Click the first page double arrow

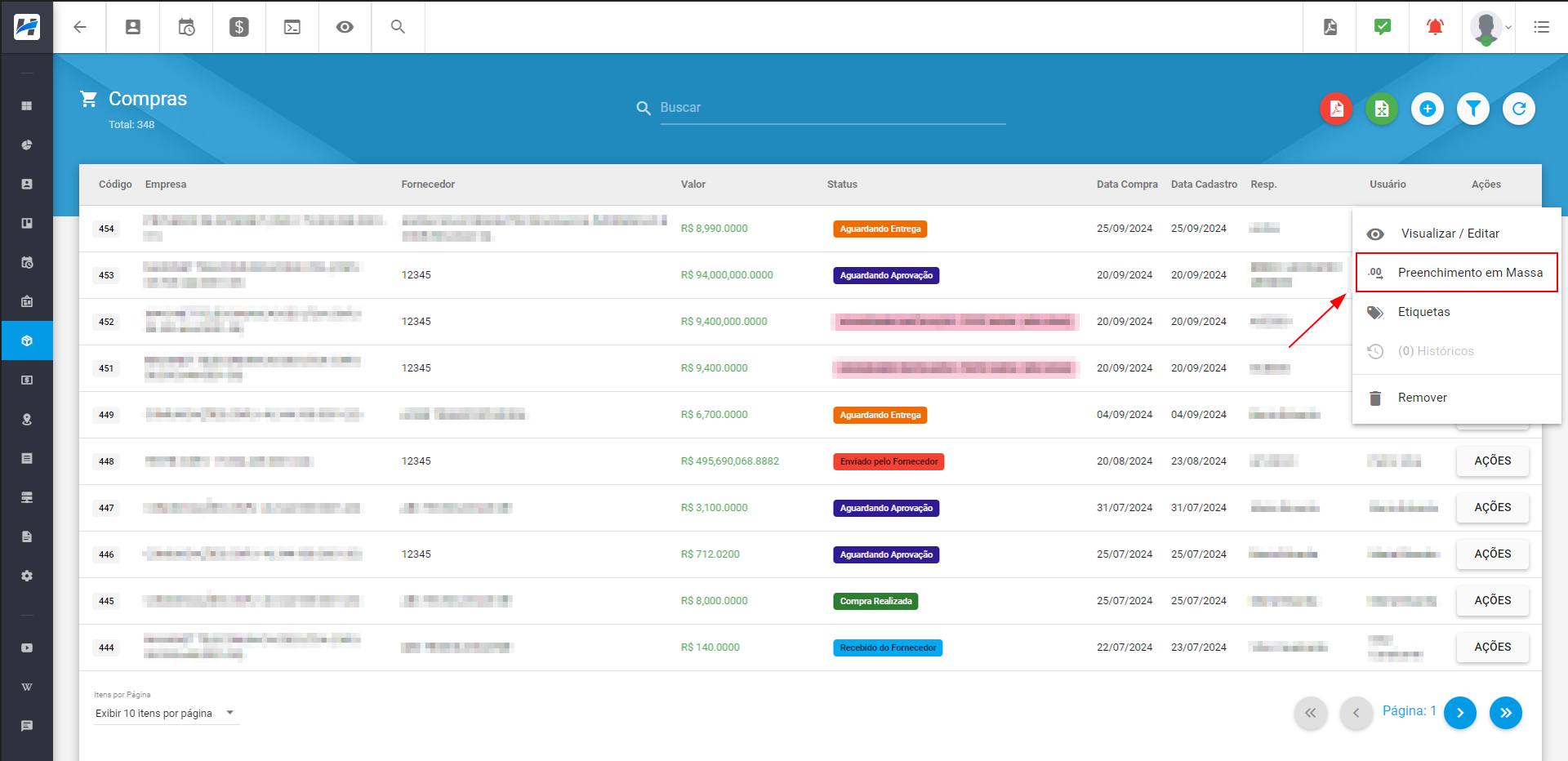pos(1310,713)
